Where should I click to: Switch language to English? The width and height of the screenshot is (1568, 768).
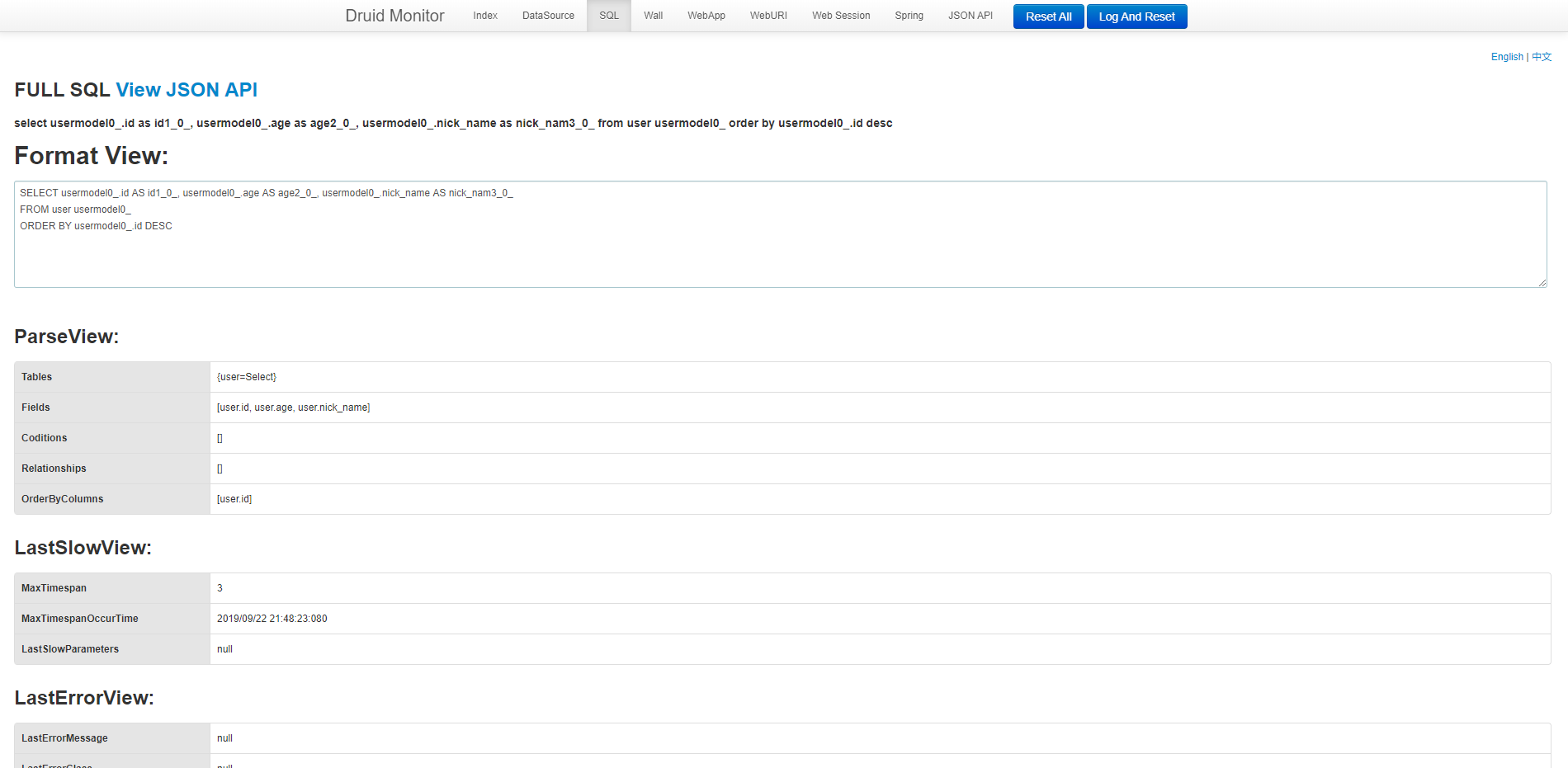(x=1507, y=57)
